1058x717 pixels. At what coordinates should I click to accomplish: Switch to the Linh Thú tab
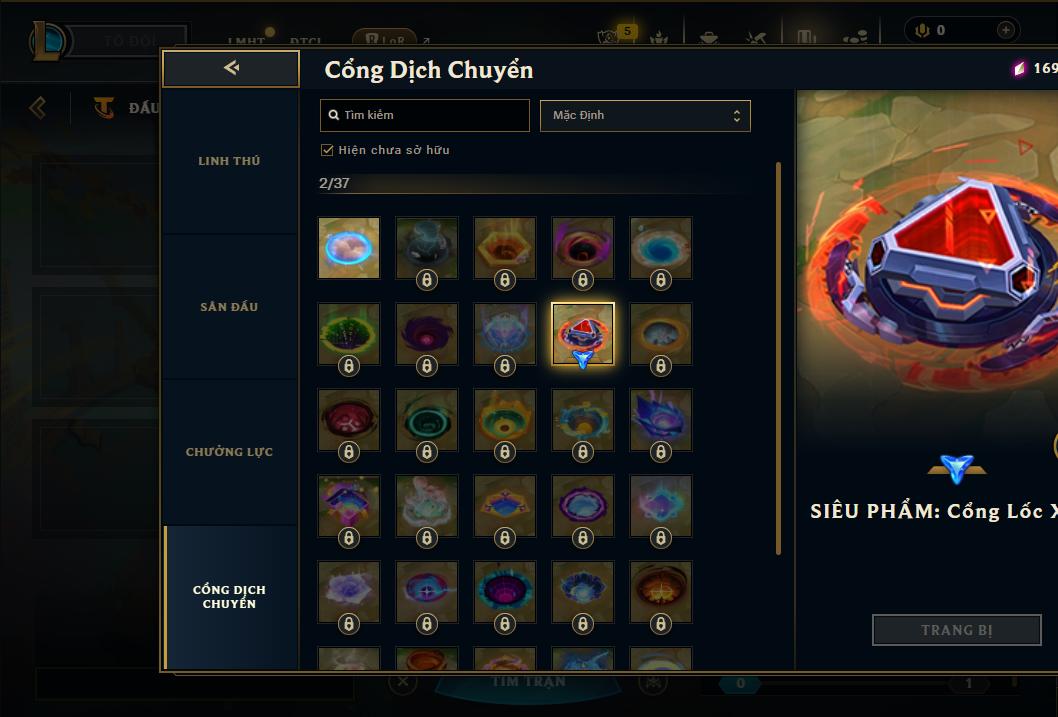pyautogui.click(x=229, y=161)
